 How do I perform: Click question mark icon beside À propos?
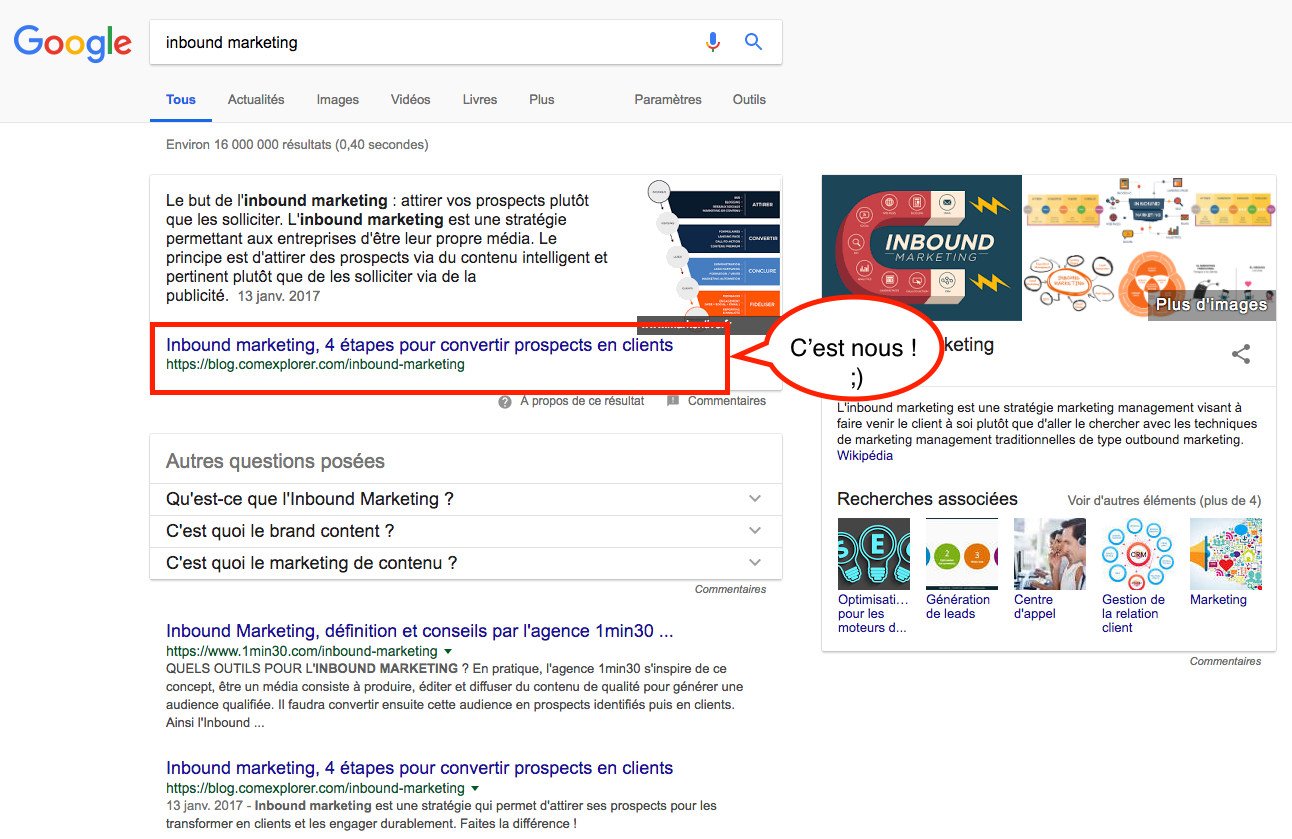coord(505,400)
